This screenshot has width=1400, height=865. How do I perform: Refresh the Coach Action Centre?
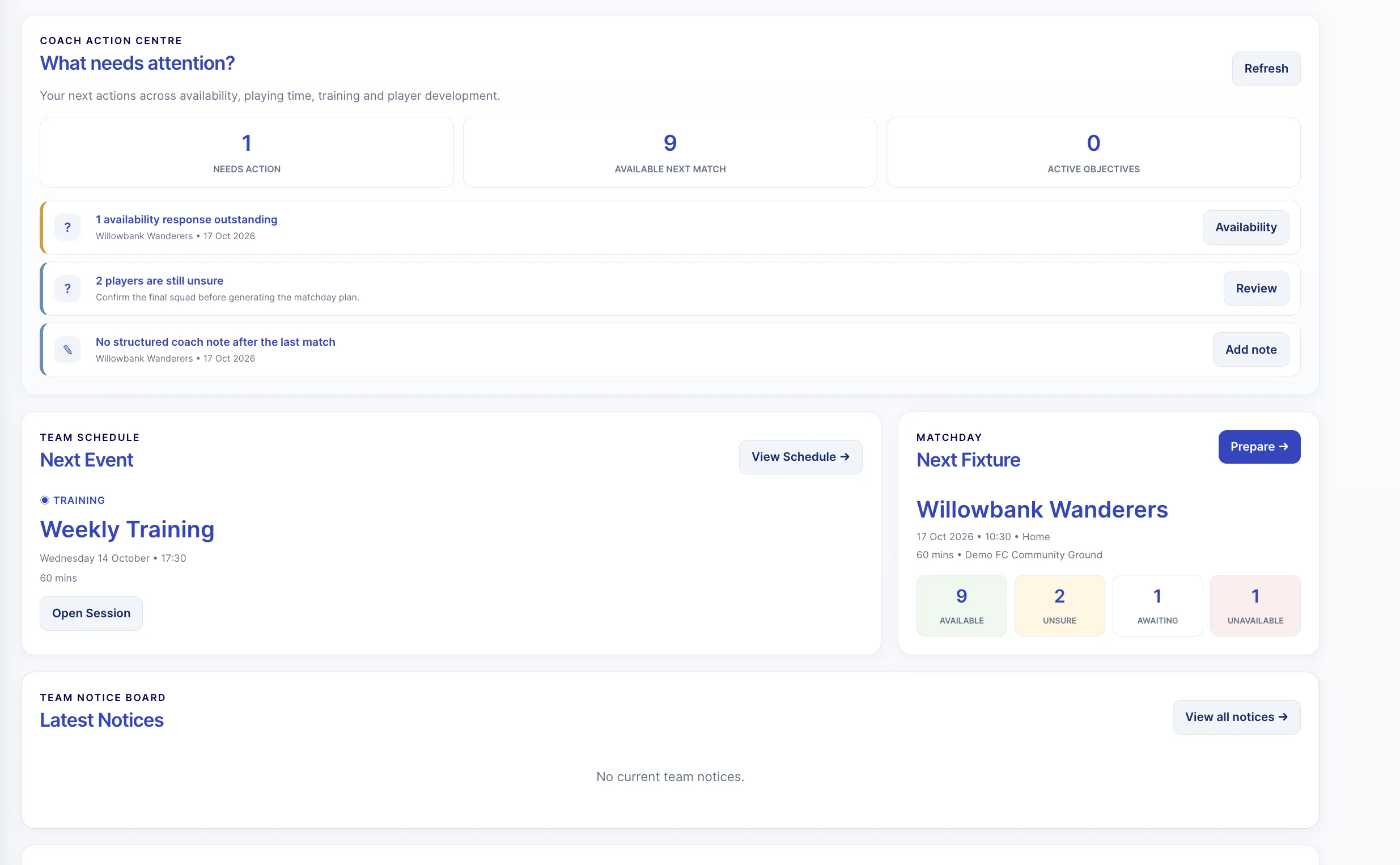(x=1266, y=69)
